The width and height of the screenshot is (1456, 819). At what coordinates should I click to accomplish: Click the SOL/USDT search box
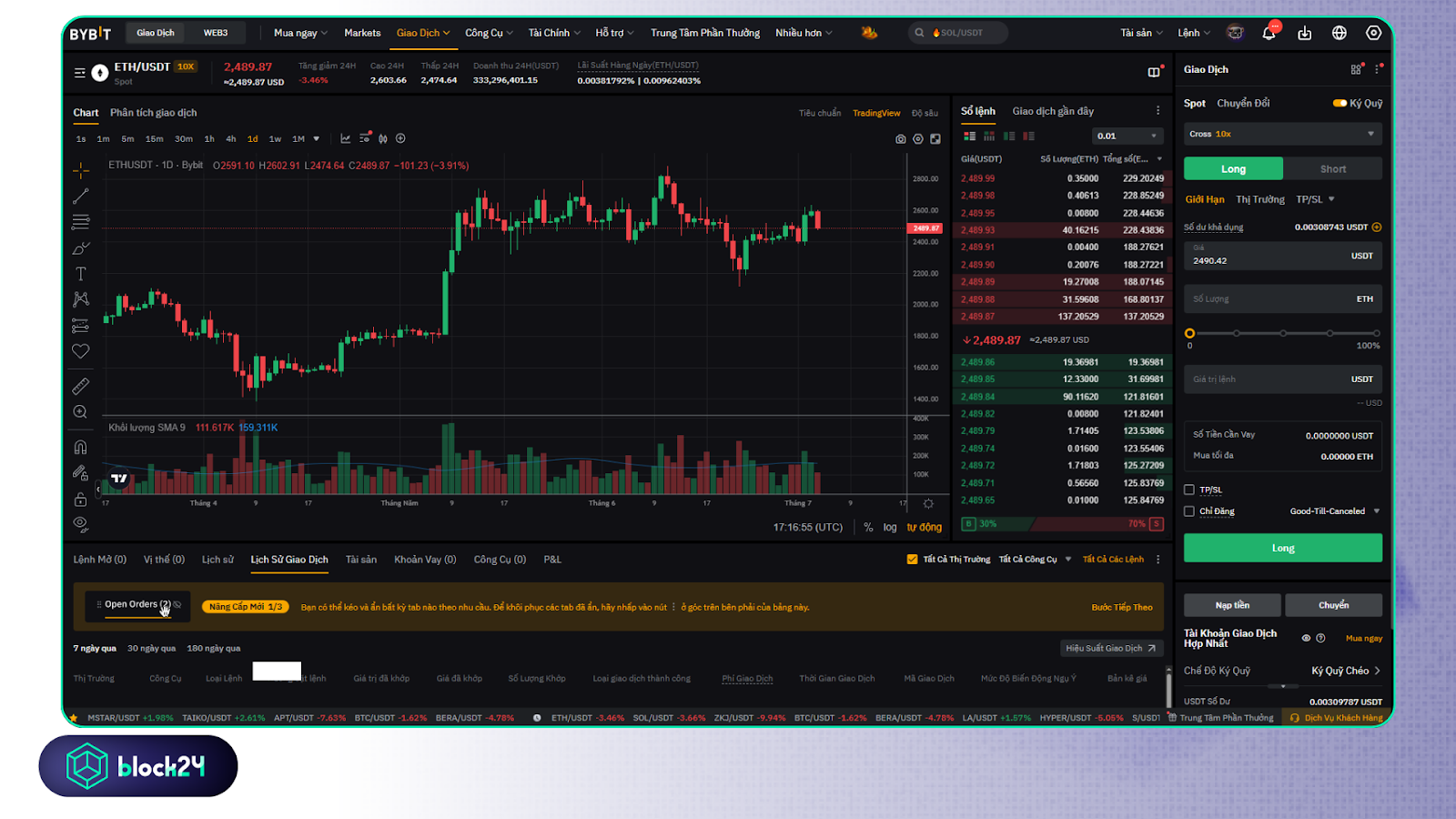[x=958, y=33]
